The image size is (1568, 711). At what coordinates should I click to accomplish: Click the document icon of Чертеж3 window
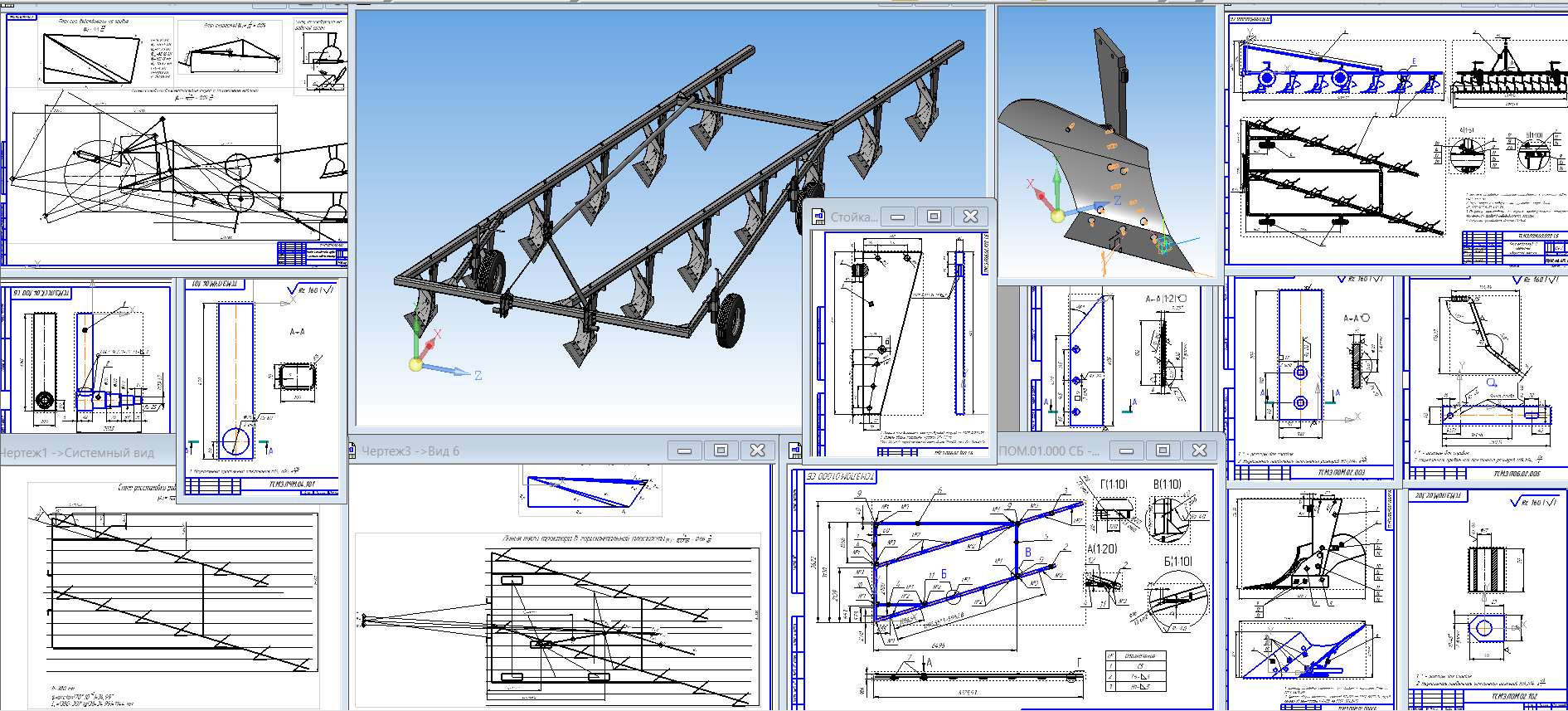tap(353, 450)
